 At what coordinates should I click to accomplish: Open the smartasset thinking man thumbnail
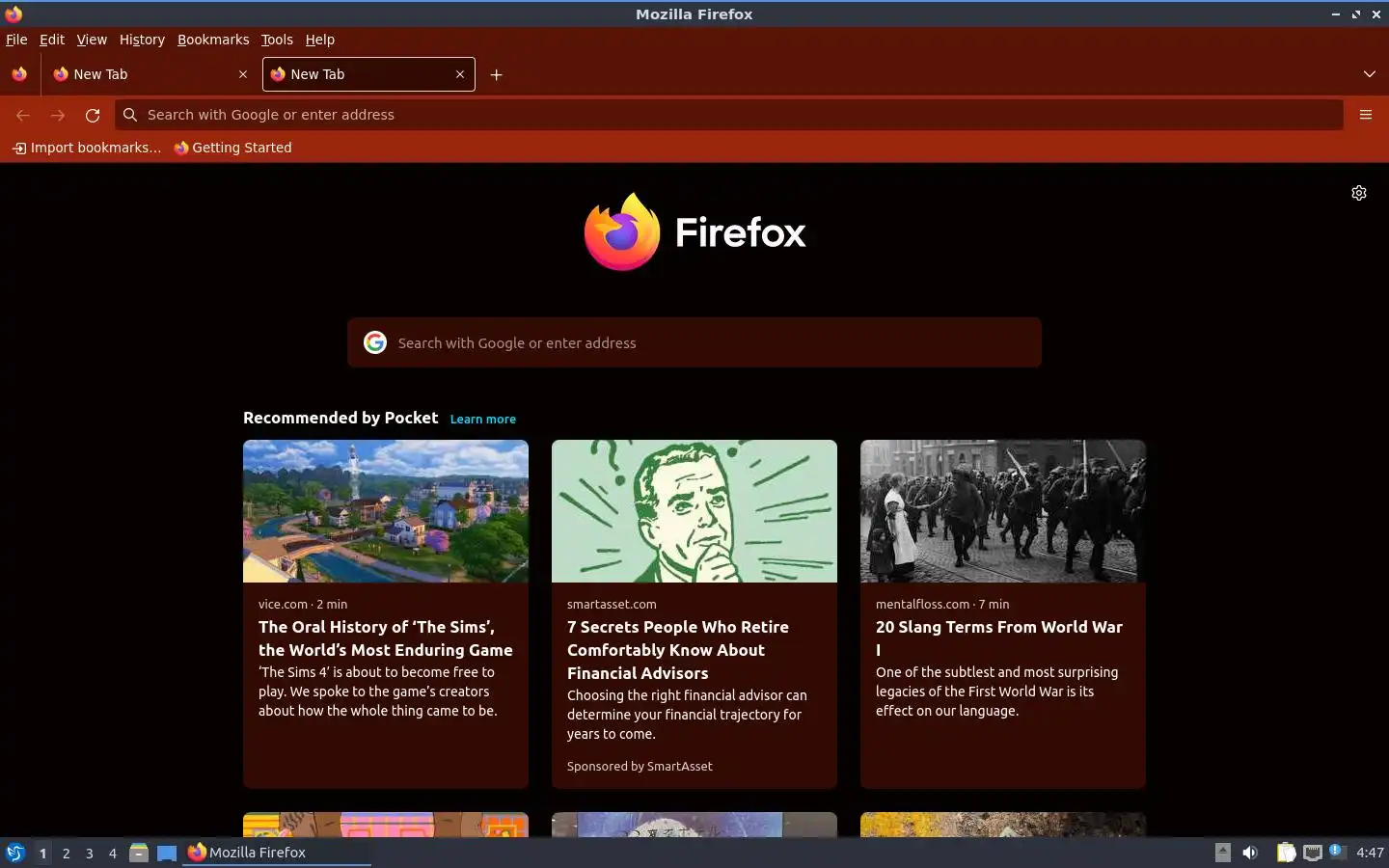coord(694,511)
